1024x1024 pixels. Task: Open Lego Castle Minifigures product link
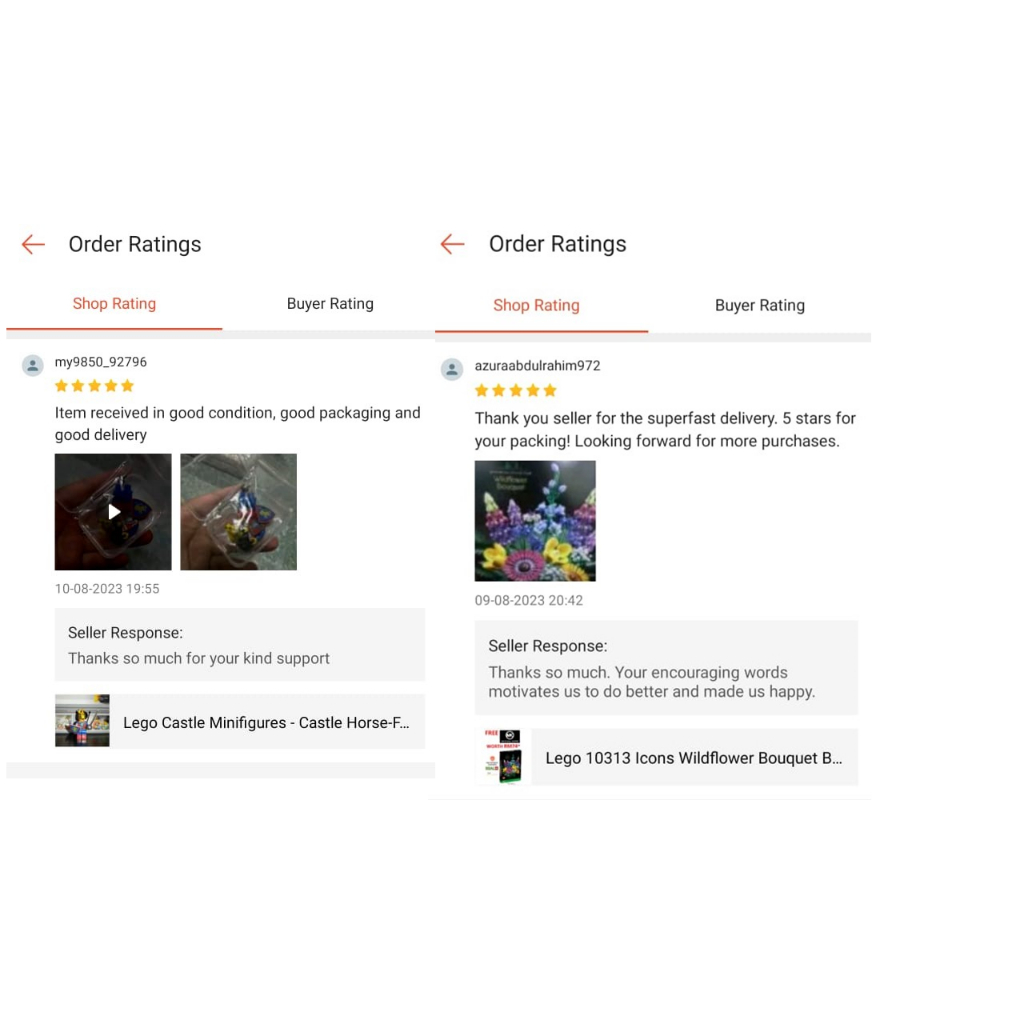click(x=266, y=722)
